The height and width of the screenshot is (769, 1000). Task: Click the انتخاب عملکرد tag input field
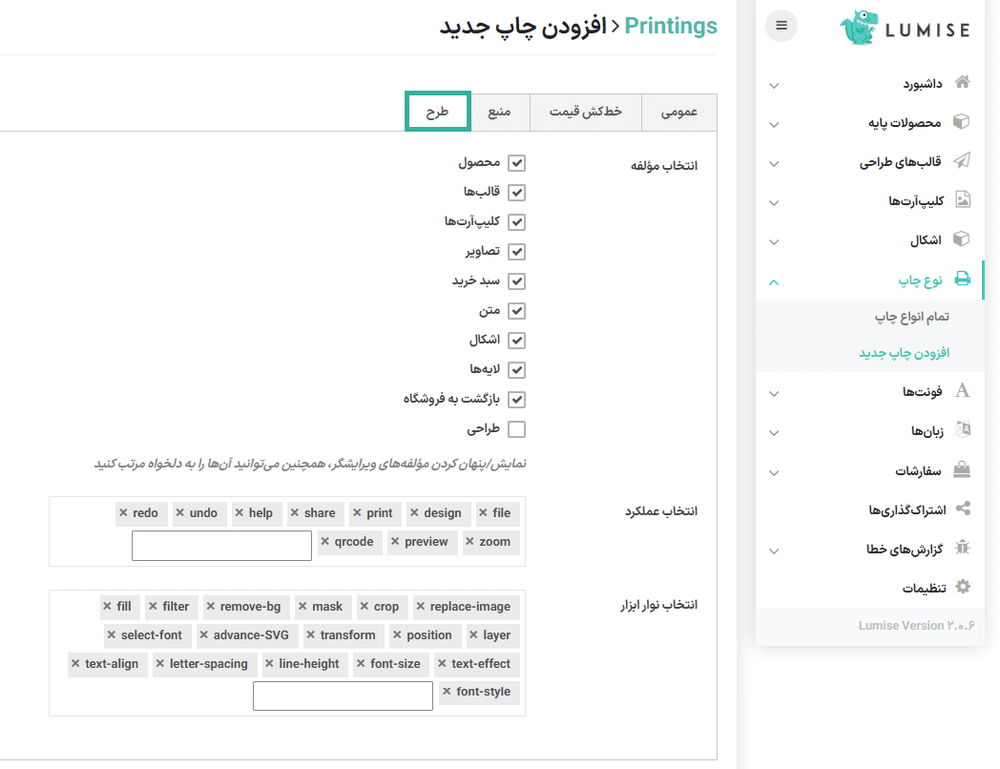[x=222, y=545]
